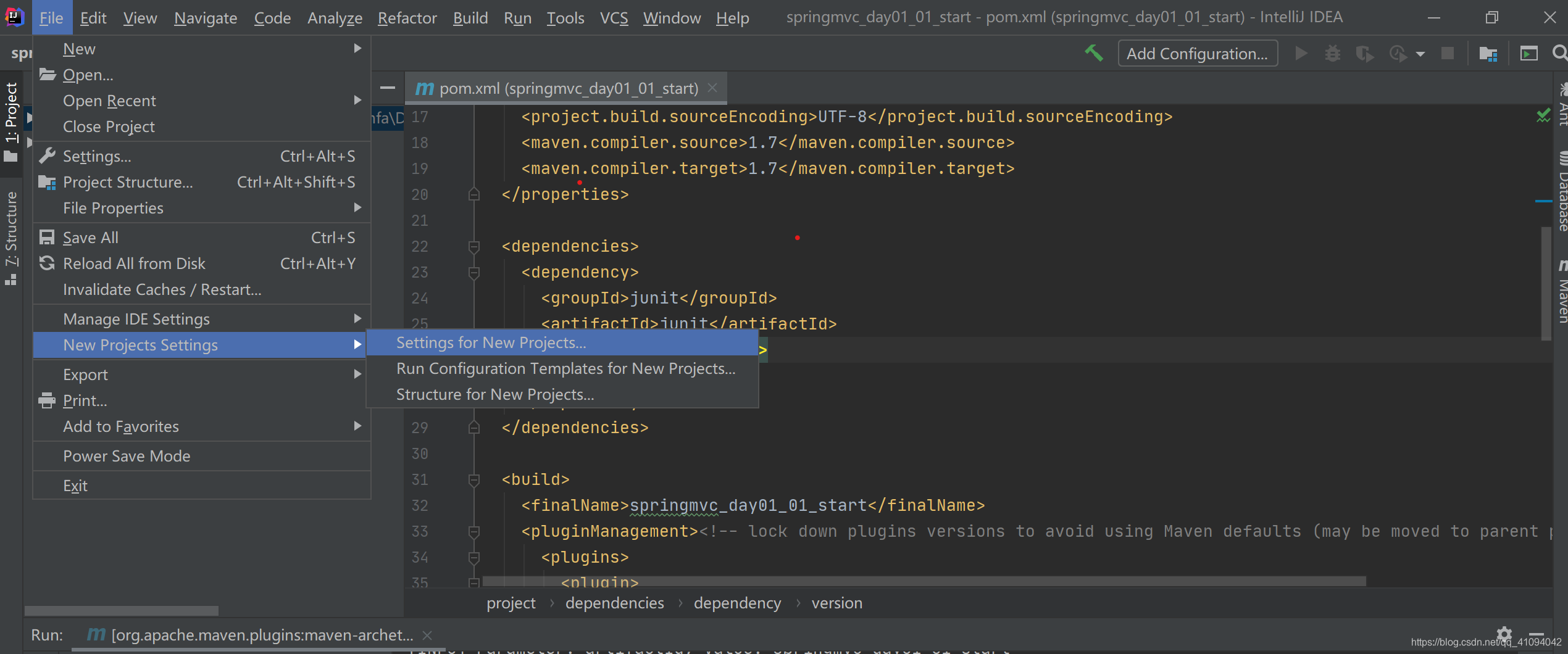
Task: Click the green inspection checkmark icon
Action: (1543, 115)
